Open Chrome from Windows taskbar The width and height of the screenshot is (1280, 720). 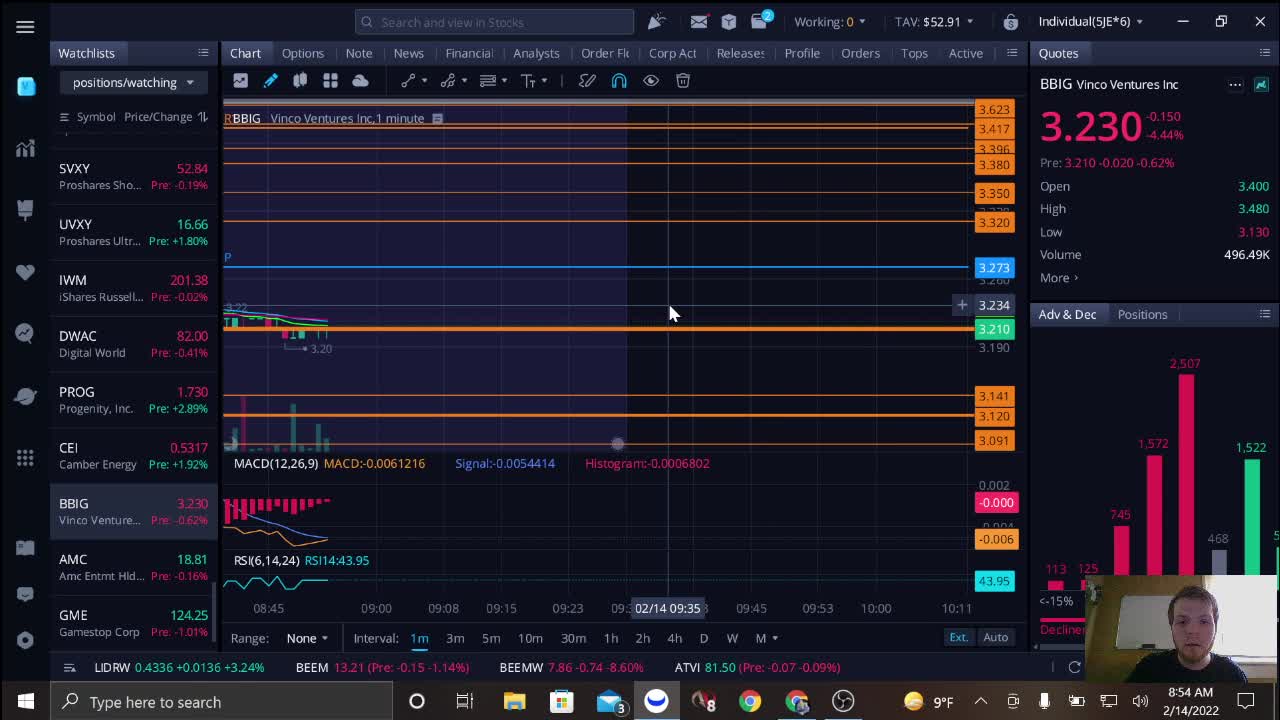point(749,702)
